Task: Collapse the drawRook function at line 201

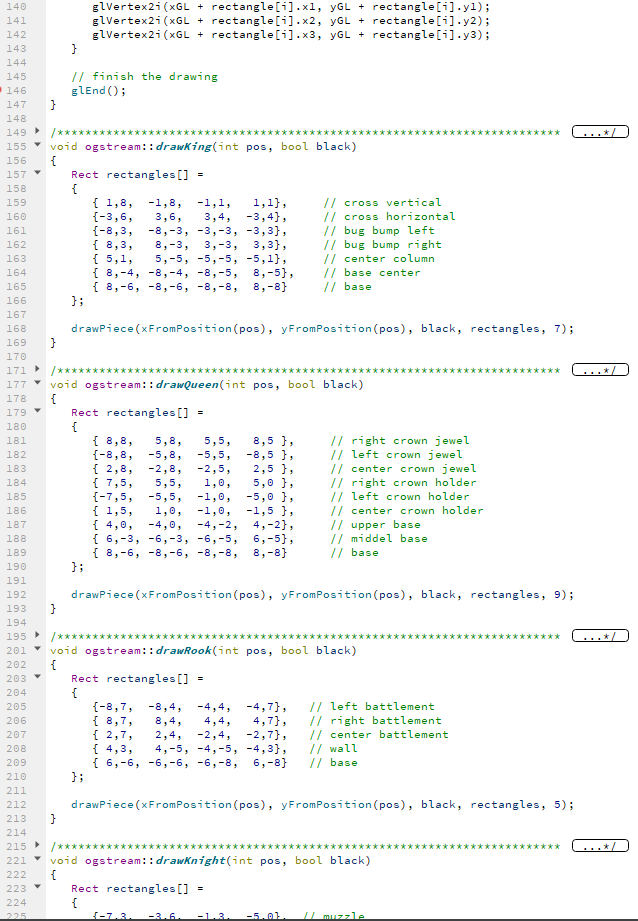Action: coord(38,649)
